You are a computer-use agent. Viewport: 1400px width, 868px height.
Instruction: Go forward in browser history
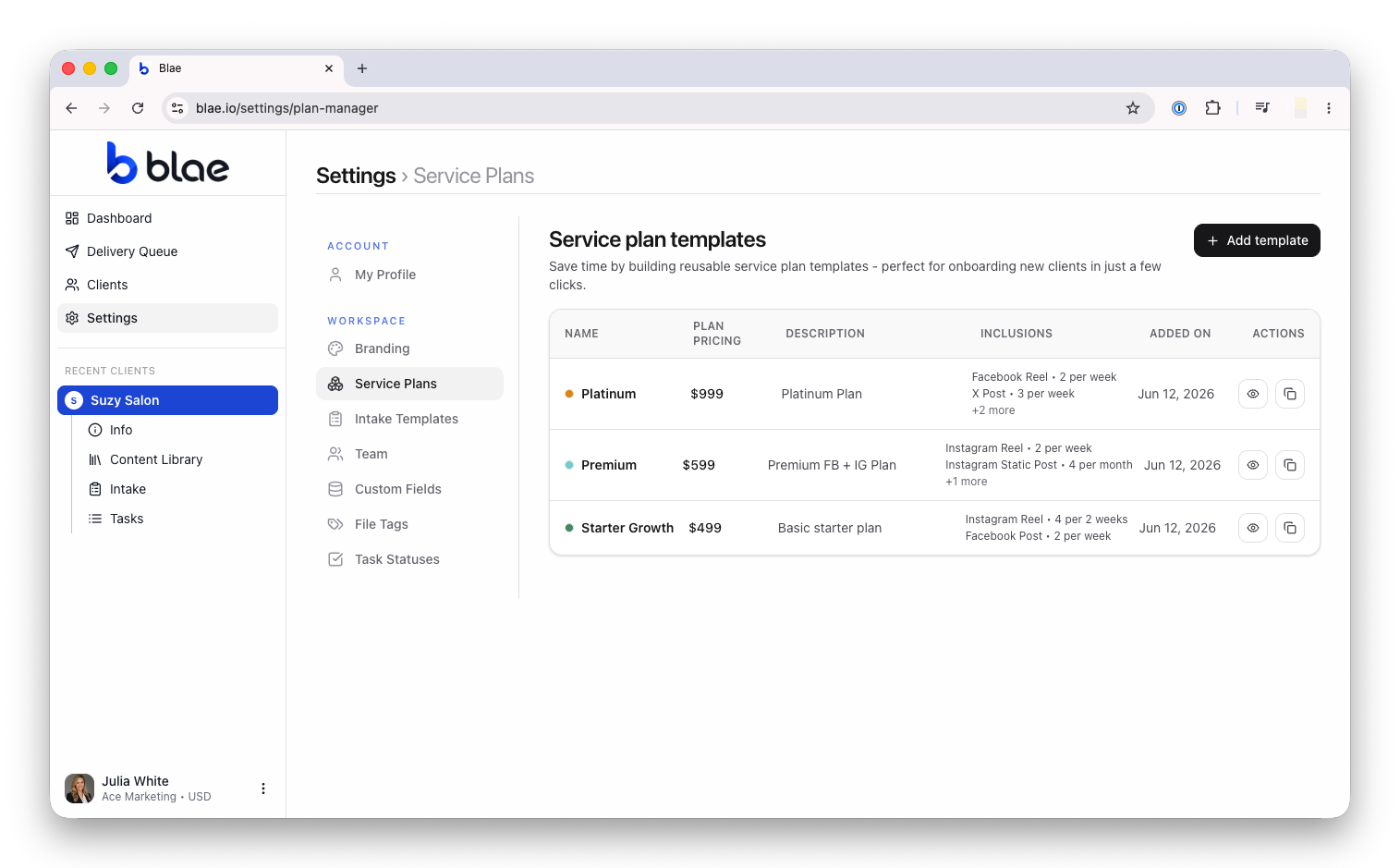(104, 108)
